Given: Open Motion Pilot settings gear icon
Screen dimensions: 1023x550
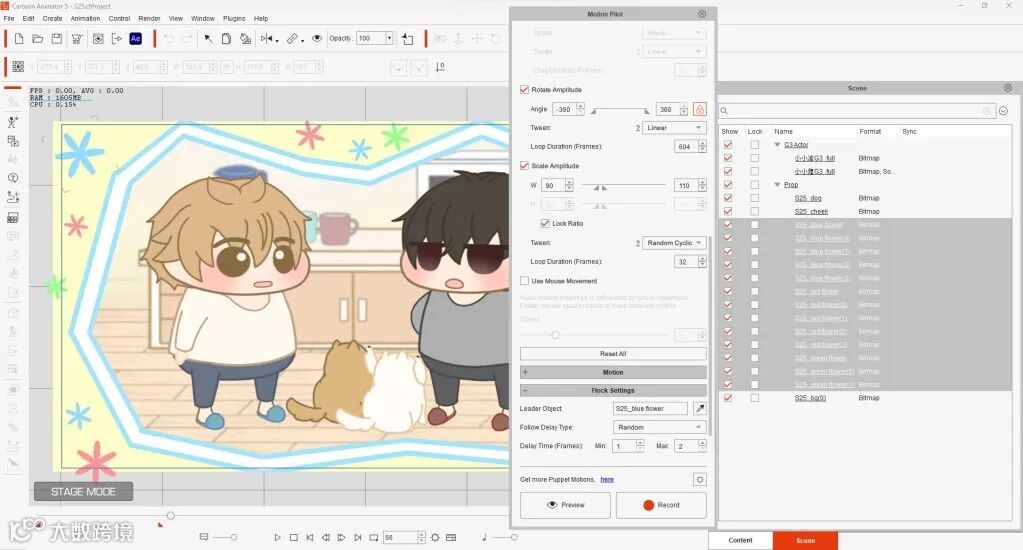Looking at the screenshot, I should point(700,480).
